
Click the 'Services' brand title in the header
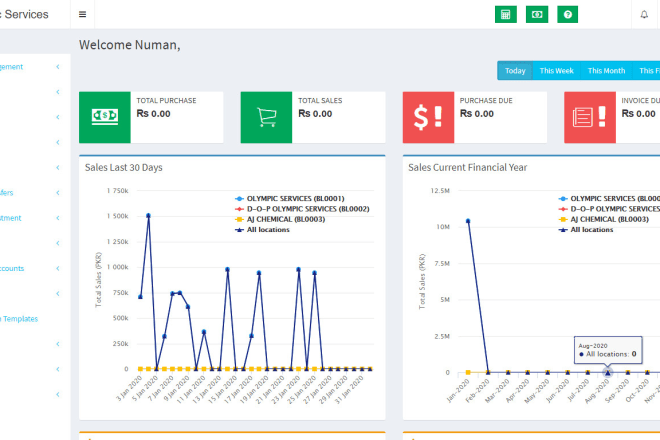click(26, 14)
